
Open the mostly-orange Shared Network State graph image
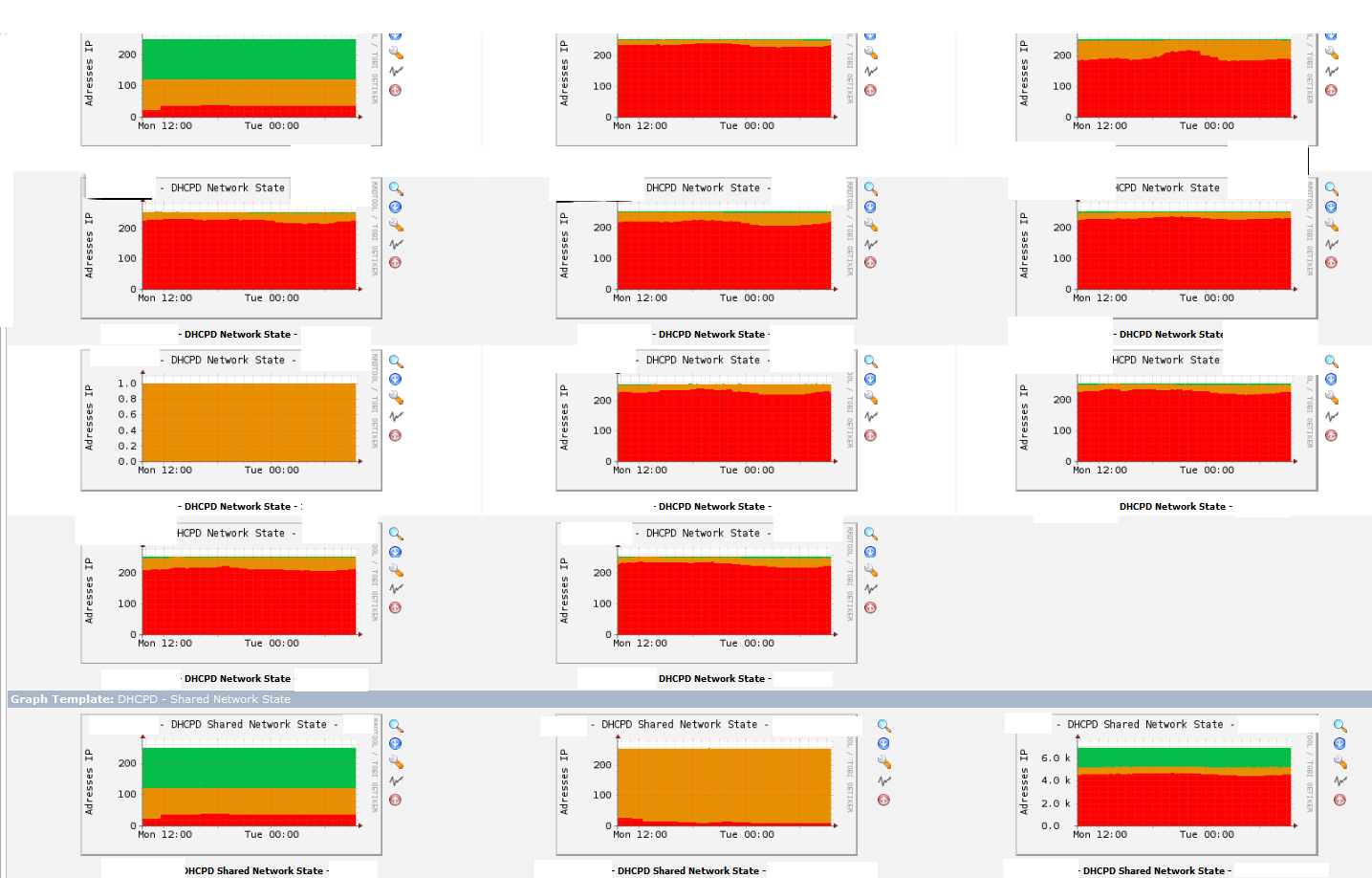tap(707, 784)
